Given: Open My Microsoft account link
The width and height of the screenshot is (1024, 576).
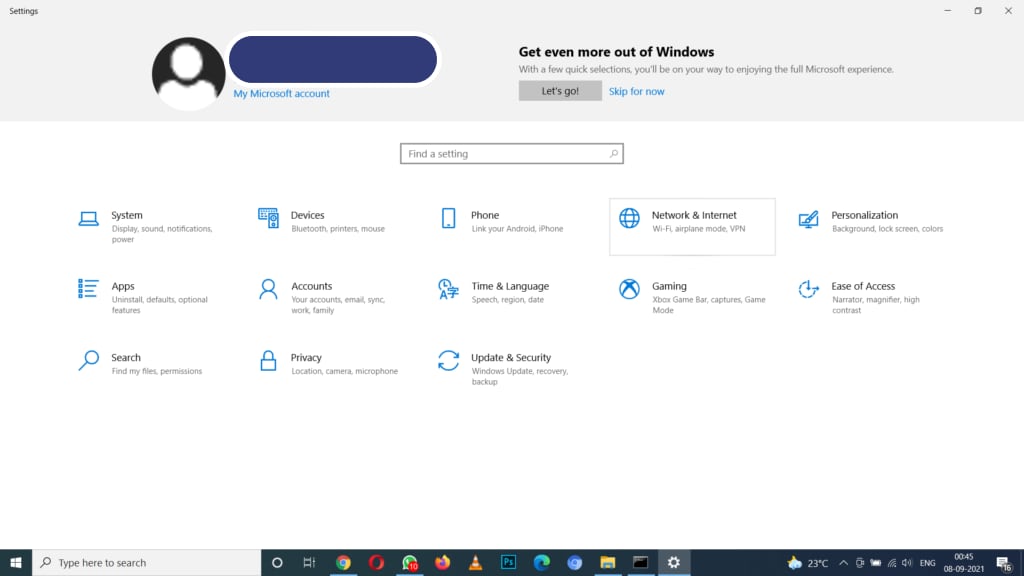Looking at the screenshot, I should (x=281, y=93).
